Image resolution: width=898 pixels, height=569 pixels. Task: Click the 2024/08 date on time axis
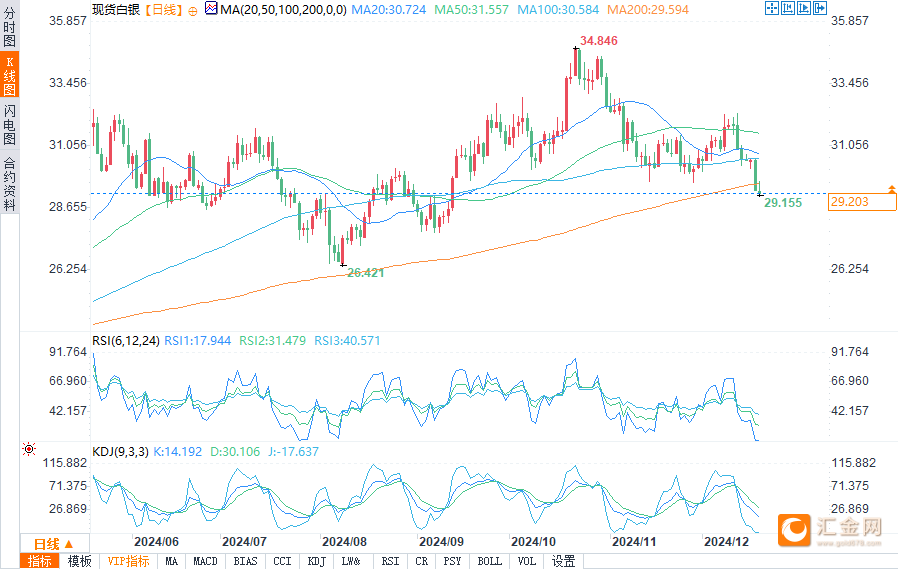[344, 542]
